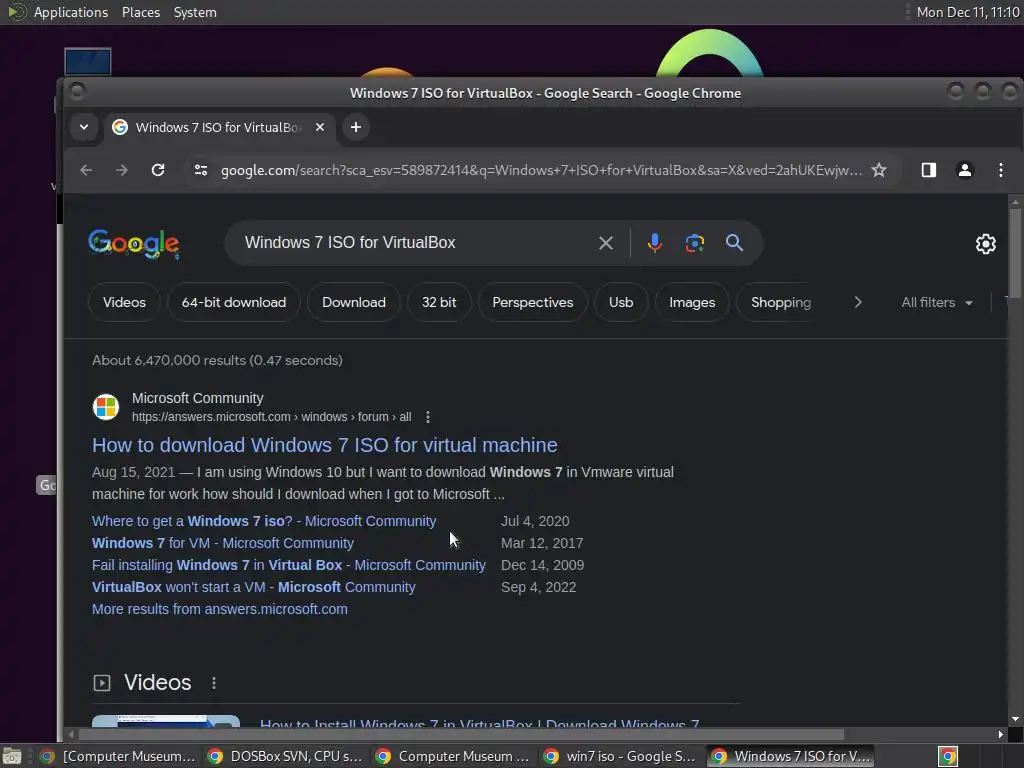The height and width of the screenshot is (768, 1024).
Task: Open video thumbnail below Videos heading
Action: [x=166, y=721]
